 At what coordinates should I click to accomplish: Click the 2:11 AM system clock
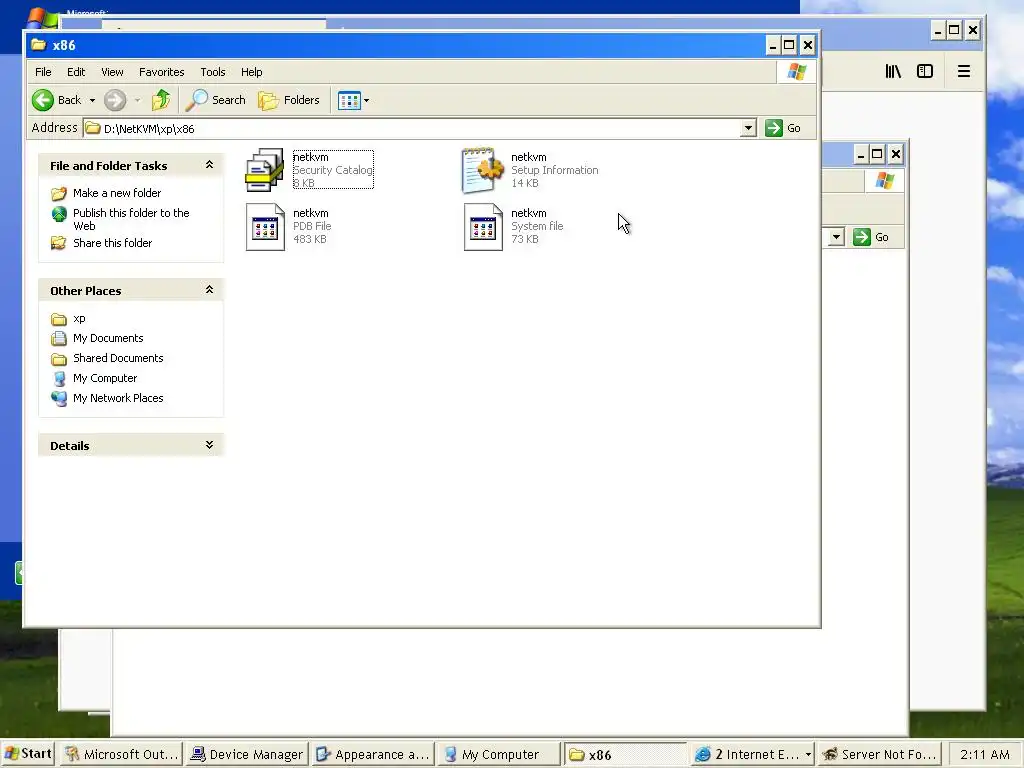coord(985,754)
